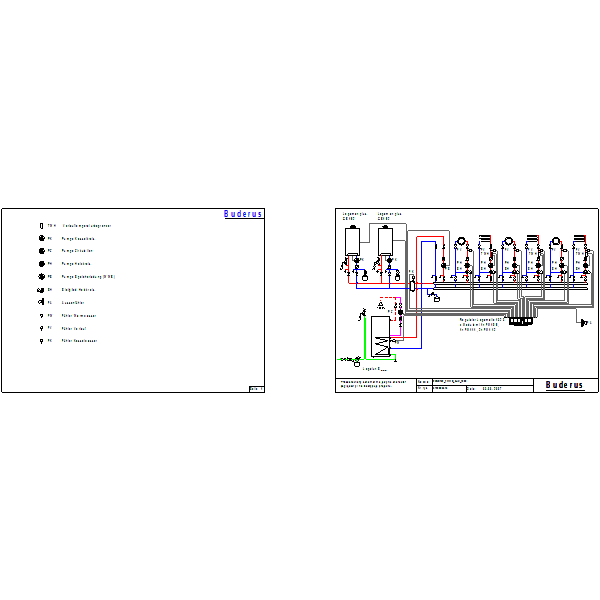This screenshot has height=600, width=600.
Task: Select the FB hot water sensor symbol
Action: 41,316
